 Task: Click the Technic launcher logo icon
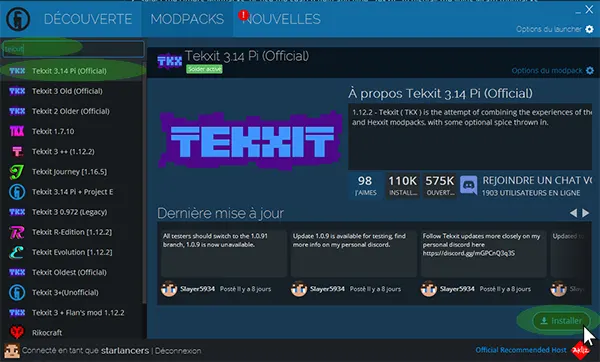click(x=18, y=19)
